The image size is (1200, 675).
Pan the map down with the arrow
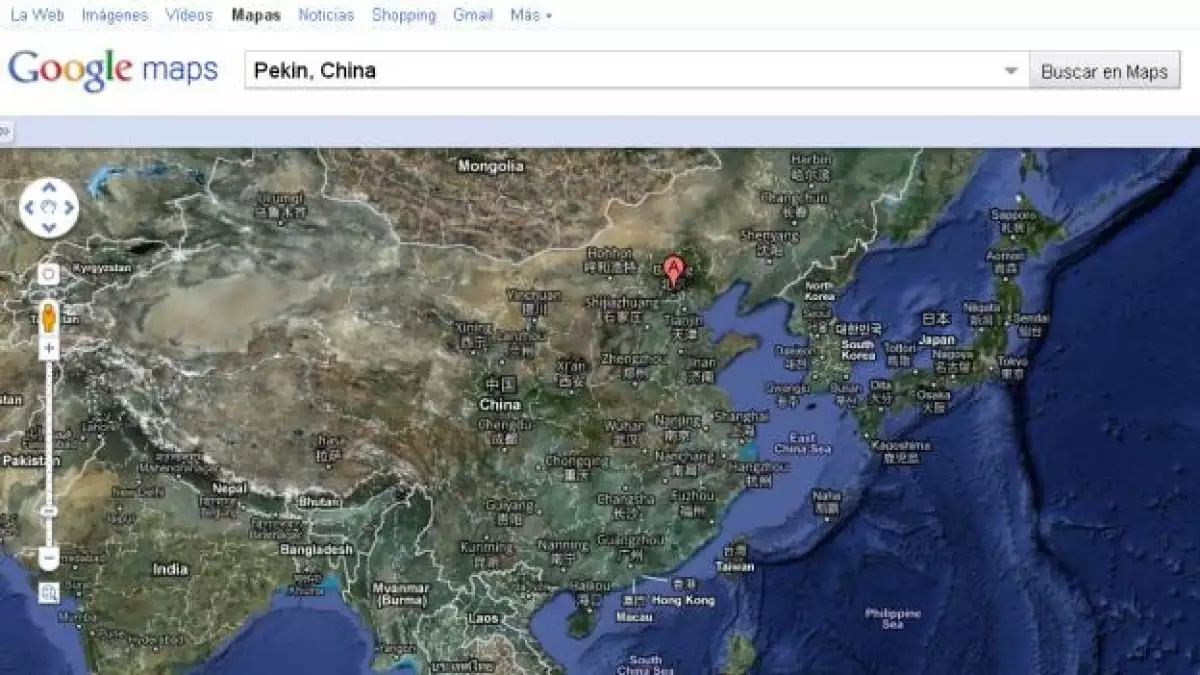(x=49, y=226)
